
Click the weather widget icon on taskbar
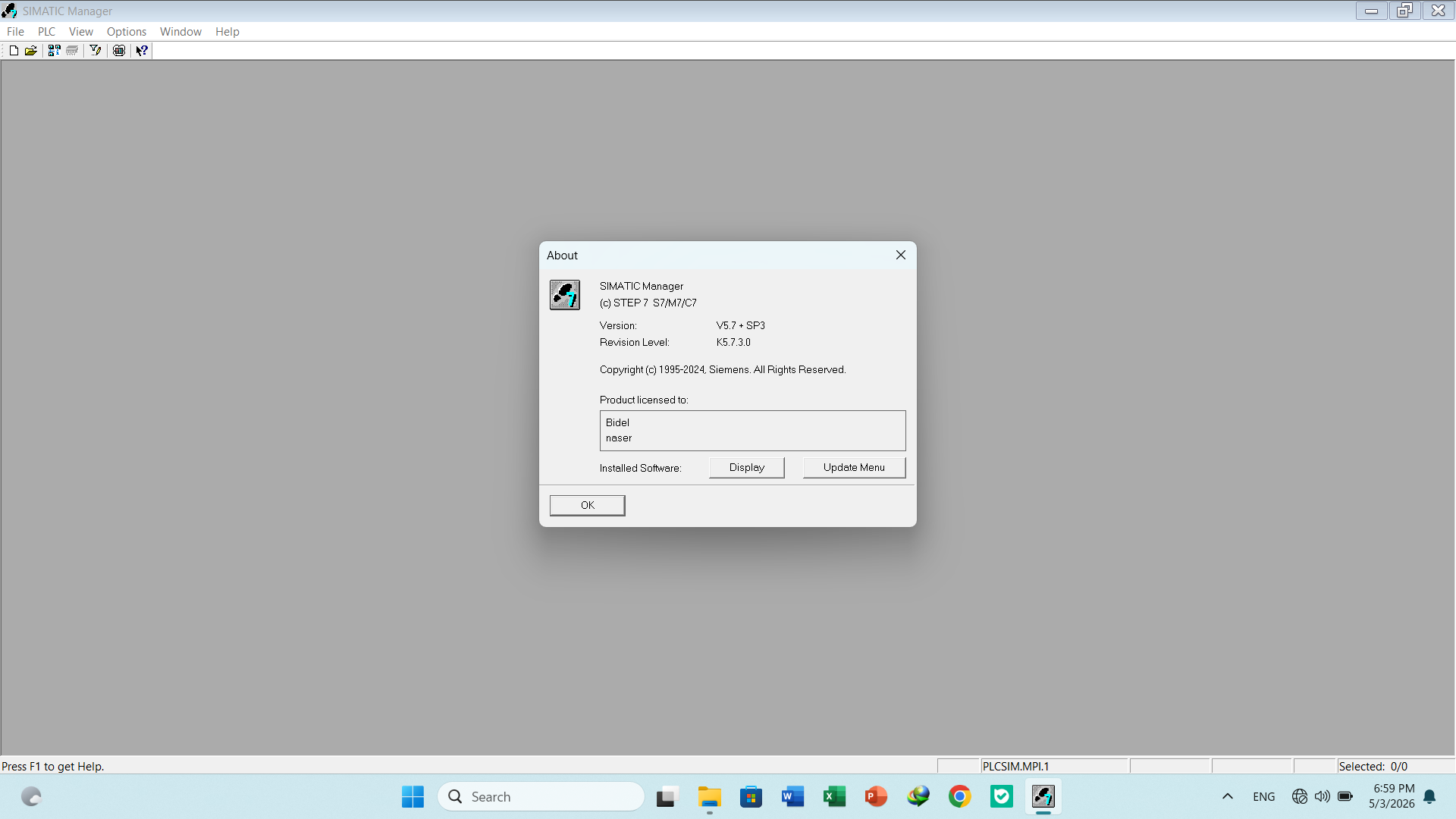[x=31, y=797]
